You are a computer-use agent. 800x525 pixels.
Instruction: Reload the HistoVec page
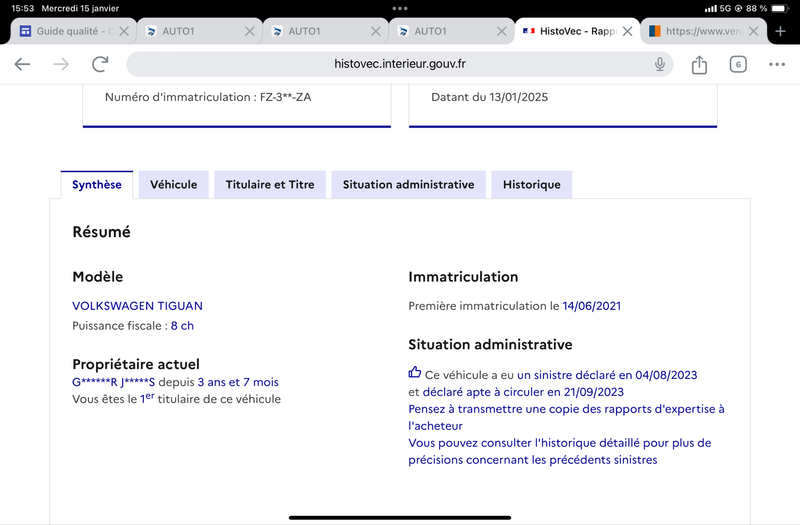coord(101,64)
